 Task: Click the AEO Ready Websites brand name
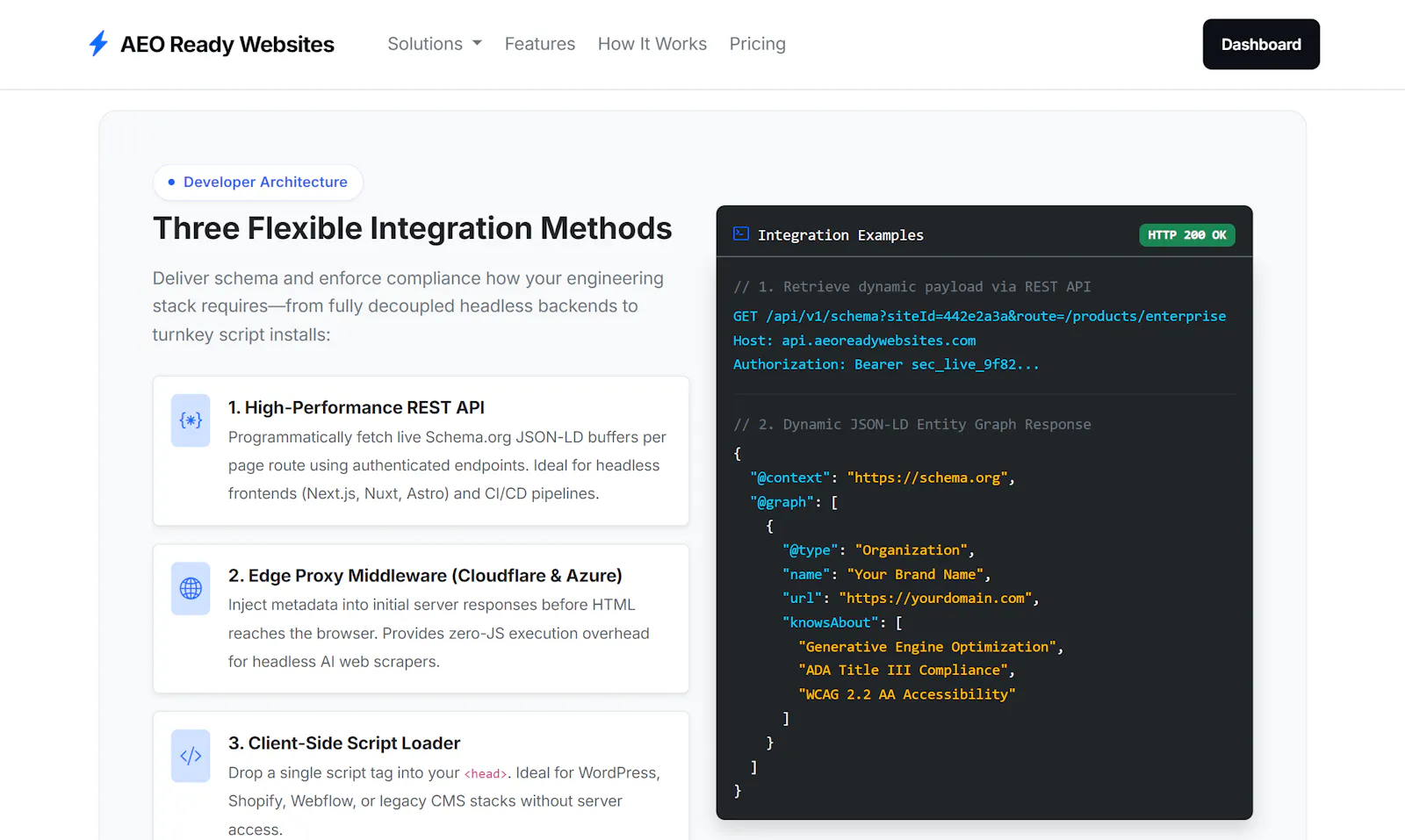(227, 44)
